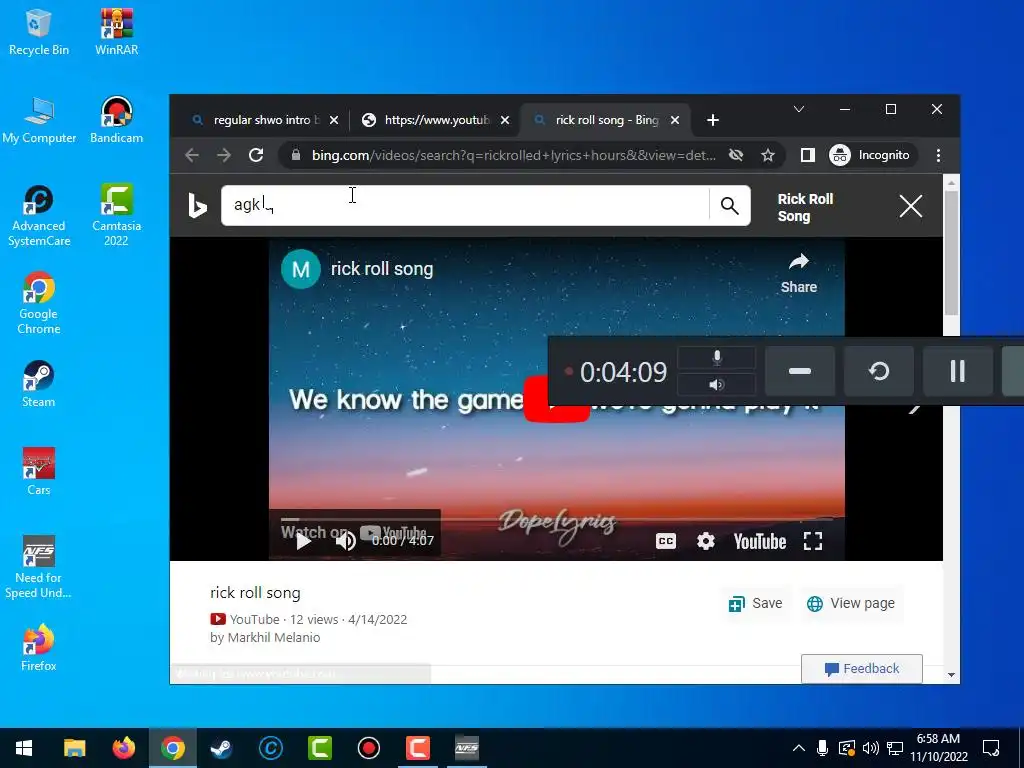Open the Steam desktop shortcut
Viewport: 1024px width, 768px height.
coord(39,384)
